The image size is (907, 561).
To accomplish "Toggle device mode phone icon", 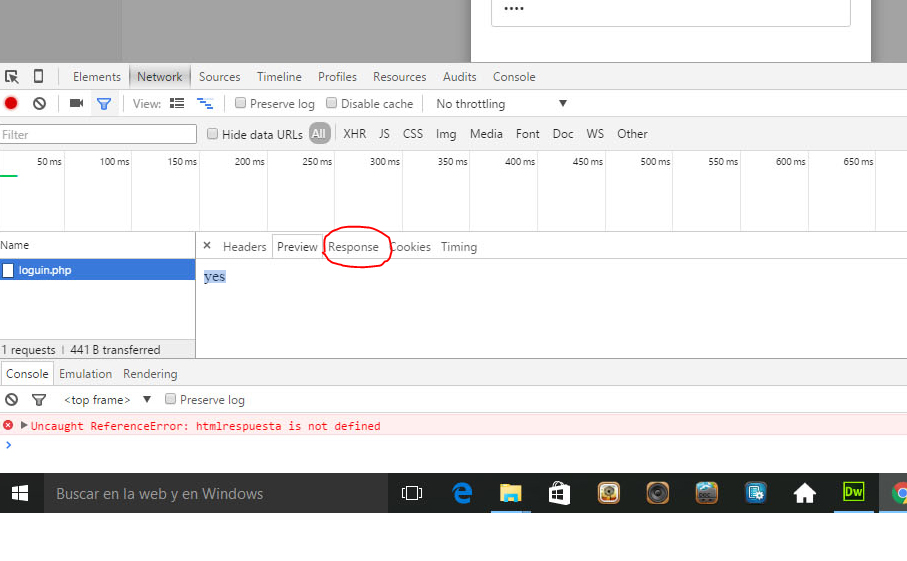I will (x=38, y=77).
